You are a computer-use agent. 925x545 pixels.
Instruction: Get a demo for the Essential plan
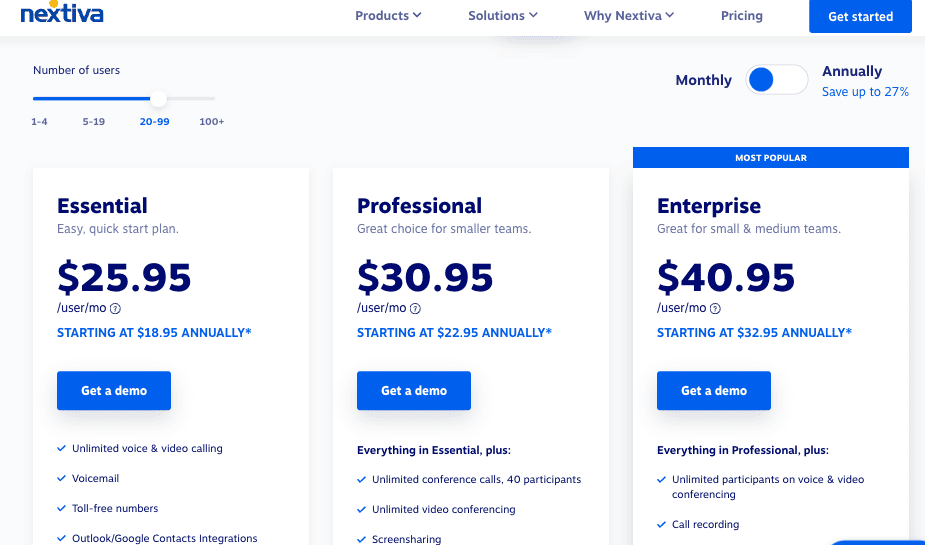[x=114, y=391]
